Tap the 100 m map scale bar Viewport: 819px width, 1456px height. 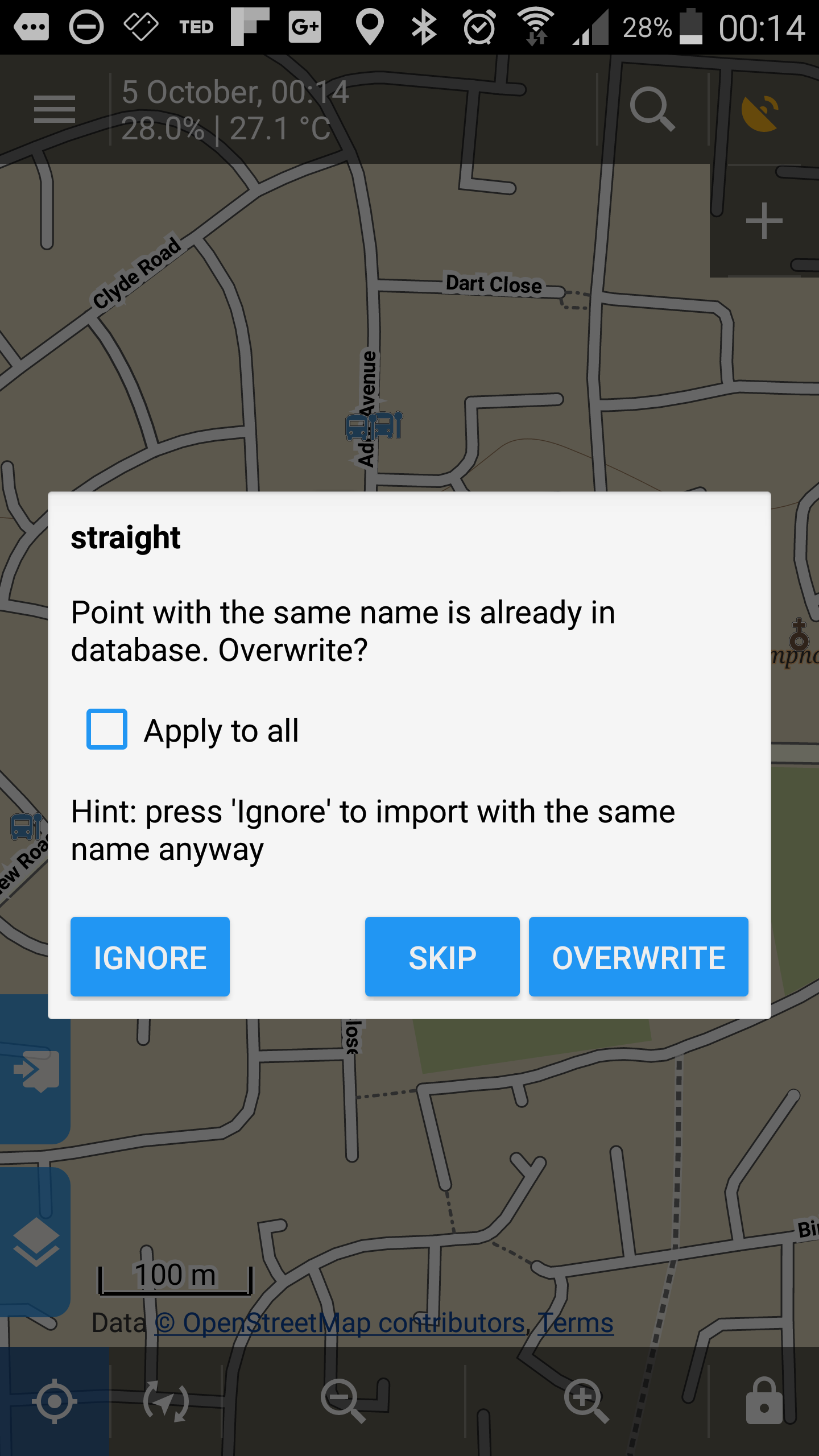pos(175,1280)
